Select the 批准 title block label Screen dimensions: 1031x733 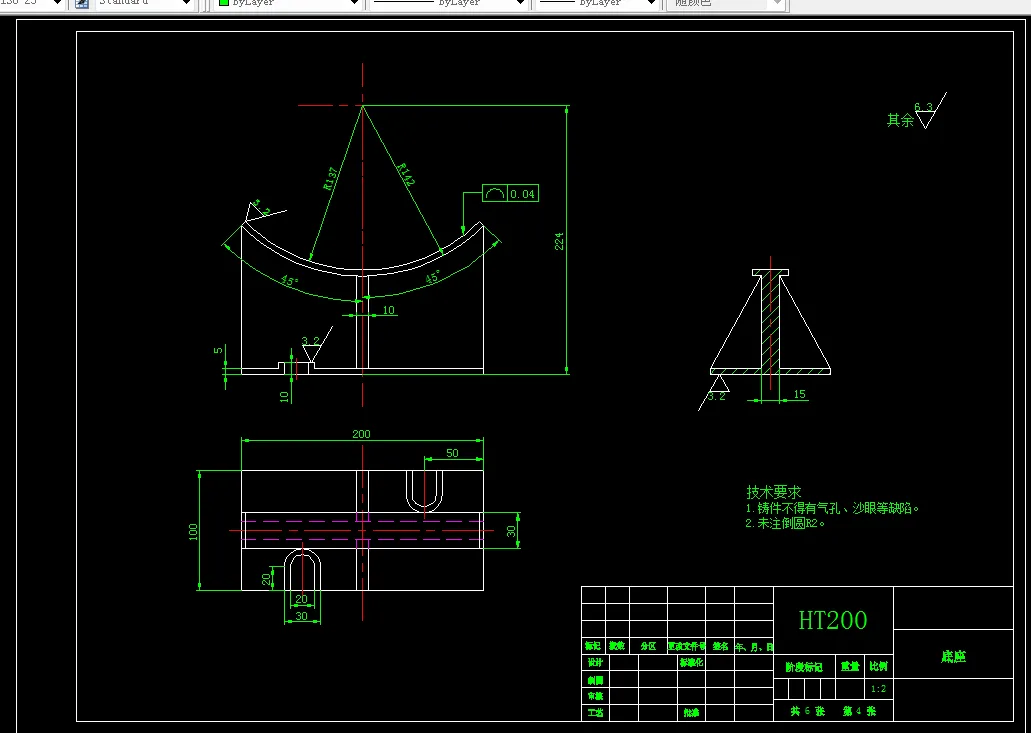(691, 712)
